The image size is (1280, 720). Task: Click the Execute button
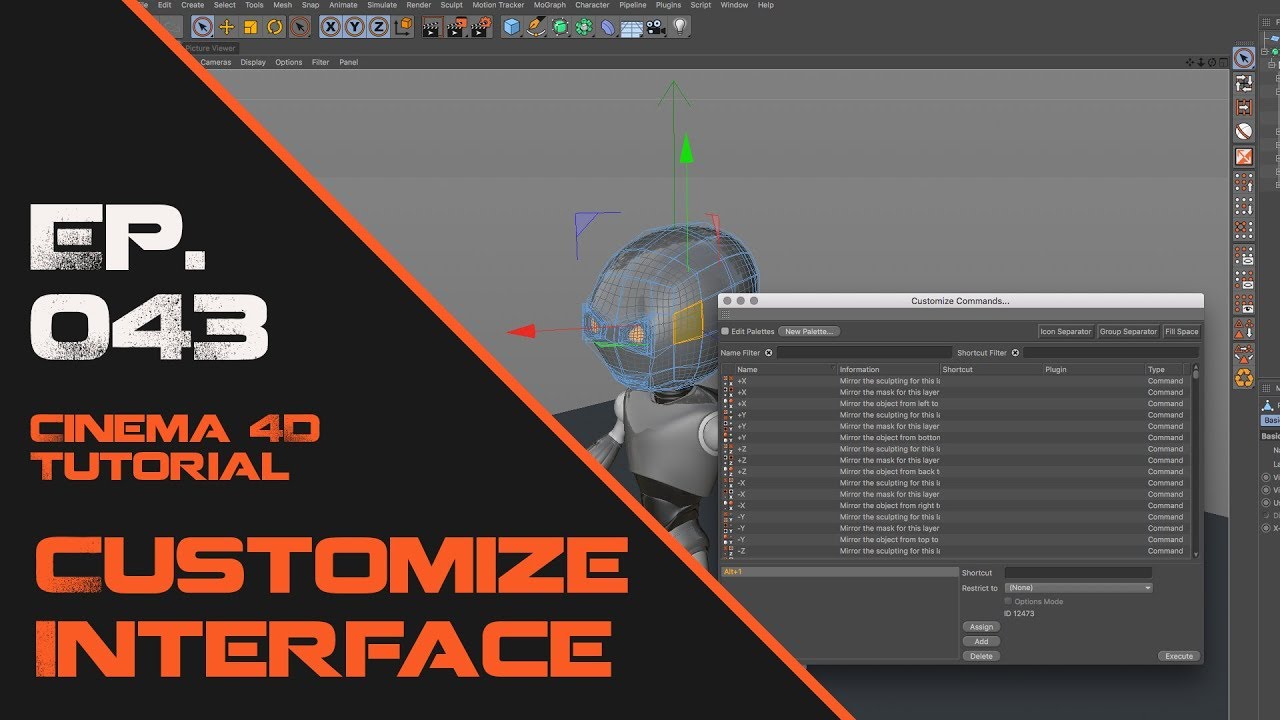pos(1179,657)
